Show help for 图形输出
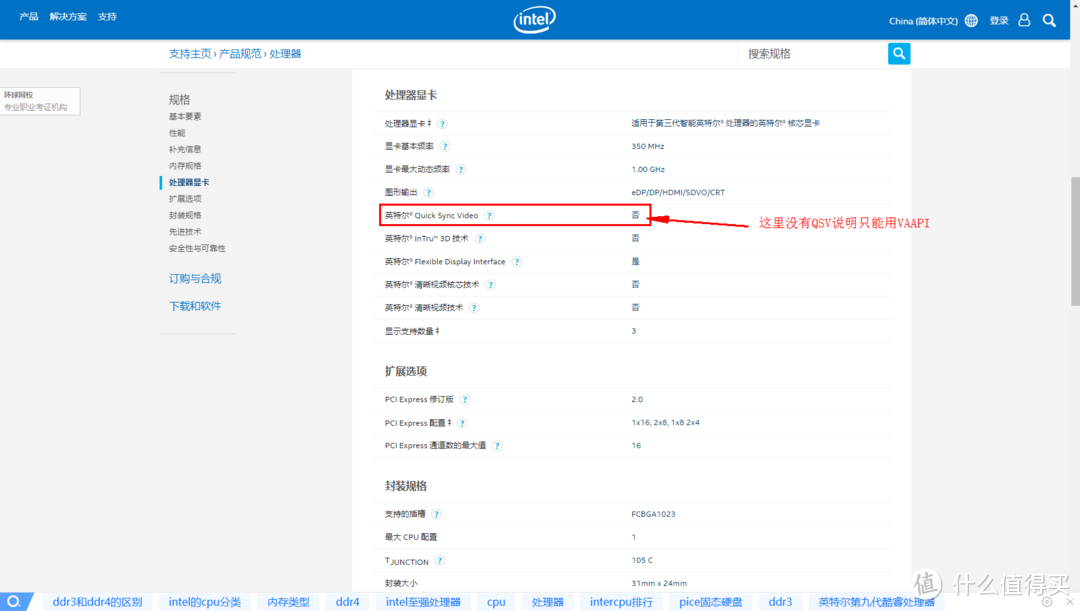Viewport: 1080px width, 611px height. 428,193
